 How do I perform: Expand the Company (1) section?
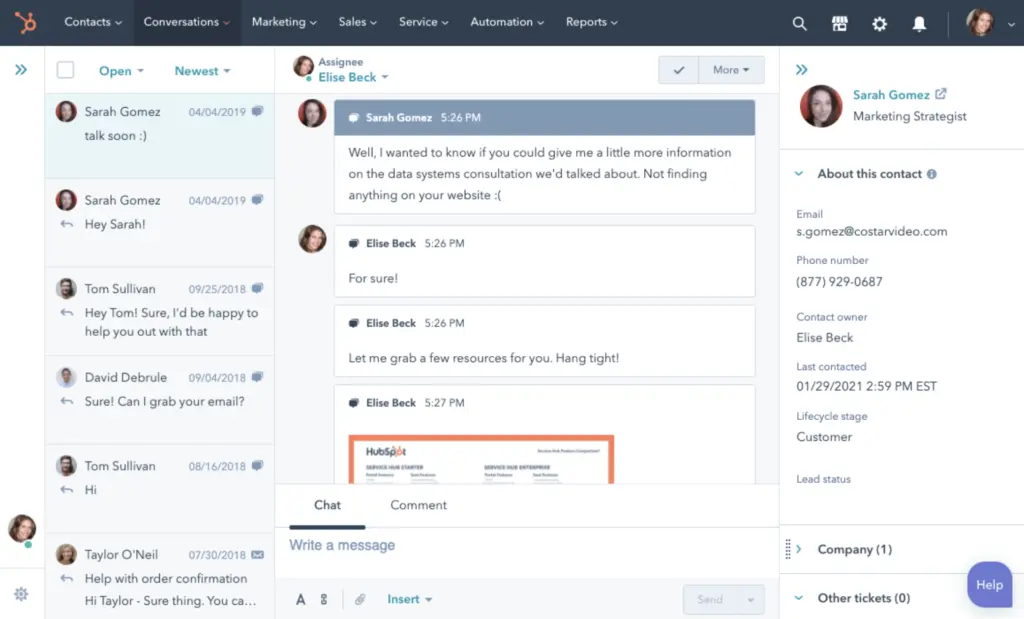(855, 549)
